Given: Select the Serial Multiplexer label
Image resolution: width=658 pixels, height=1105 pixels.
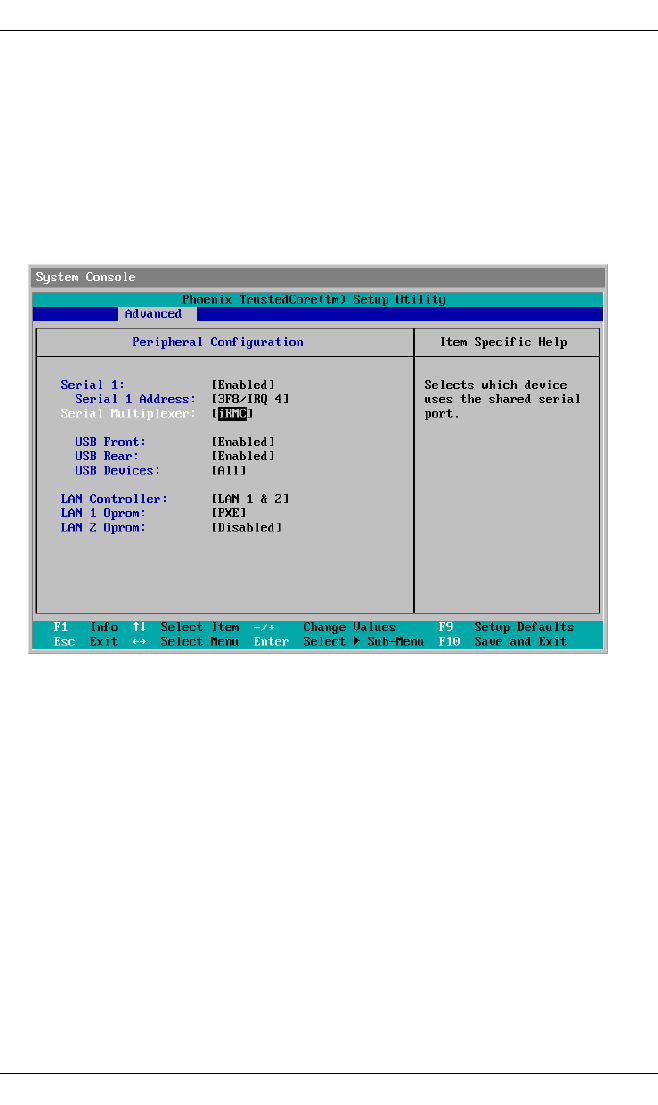Looking at the screenshot, I should [128, 414].
